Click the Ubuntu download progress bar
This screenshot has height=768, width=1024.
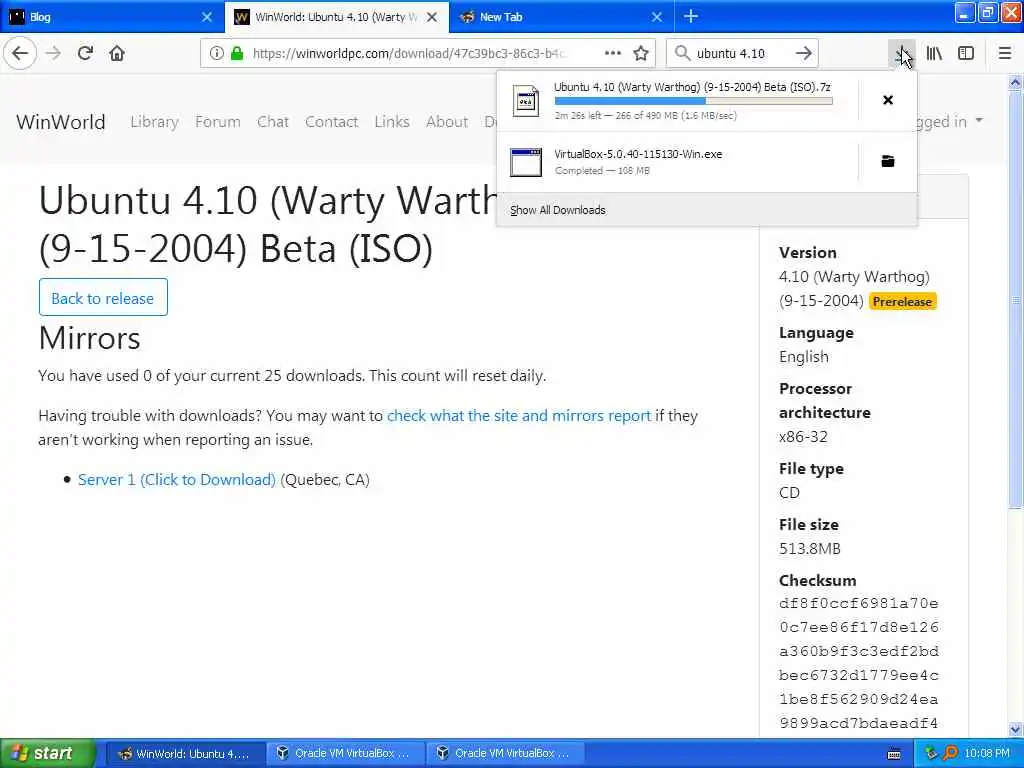[694, 101]
